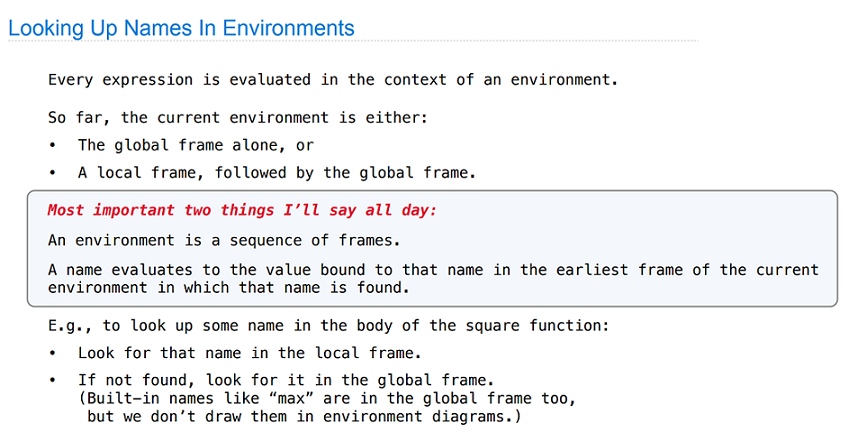Click the red heading Most important two things
The width and height of the screenshot is (867, 432).
point(242,211)
